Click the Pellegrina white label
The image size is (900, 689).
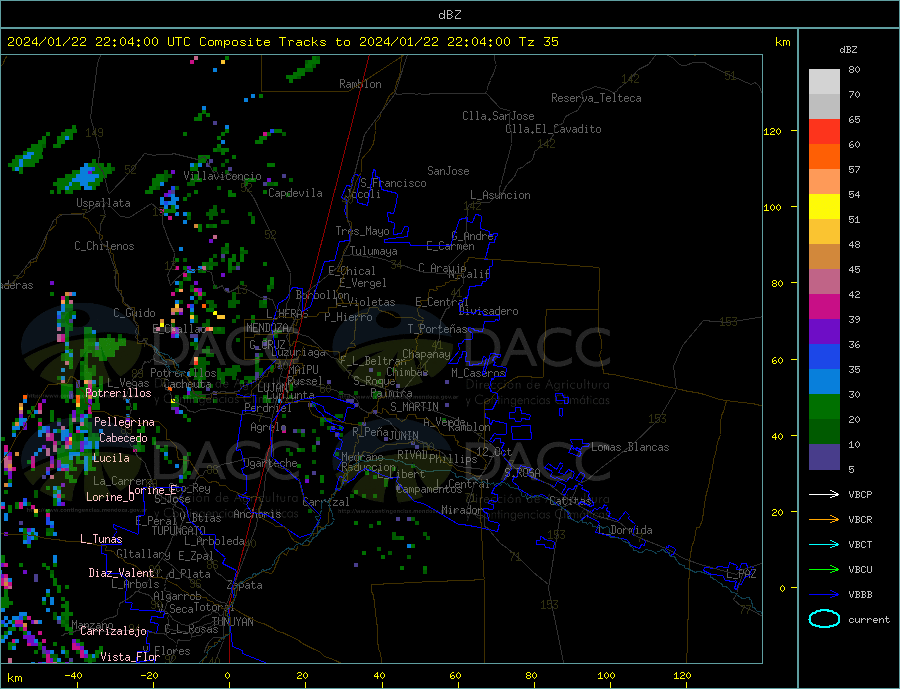point(124,422)
